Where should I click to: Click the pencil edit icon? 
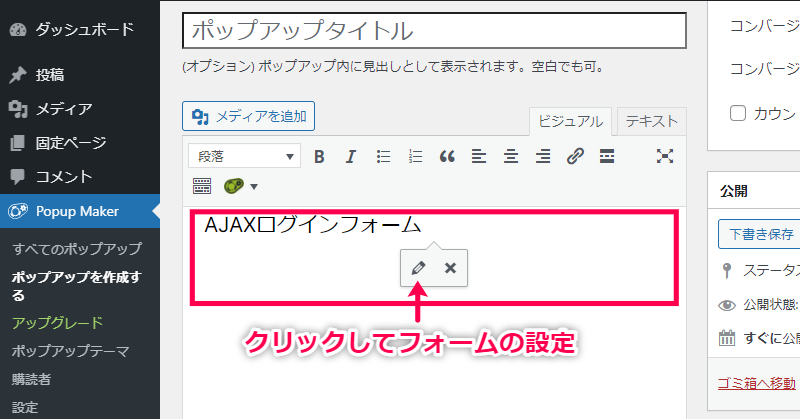tap(418, 268)
